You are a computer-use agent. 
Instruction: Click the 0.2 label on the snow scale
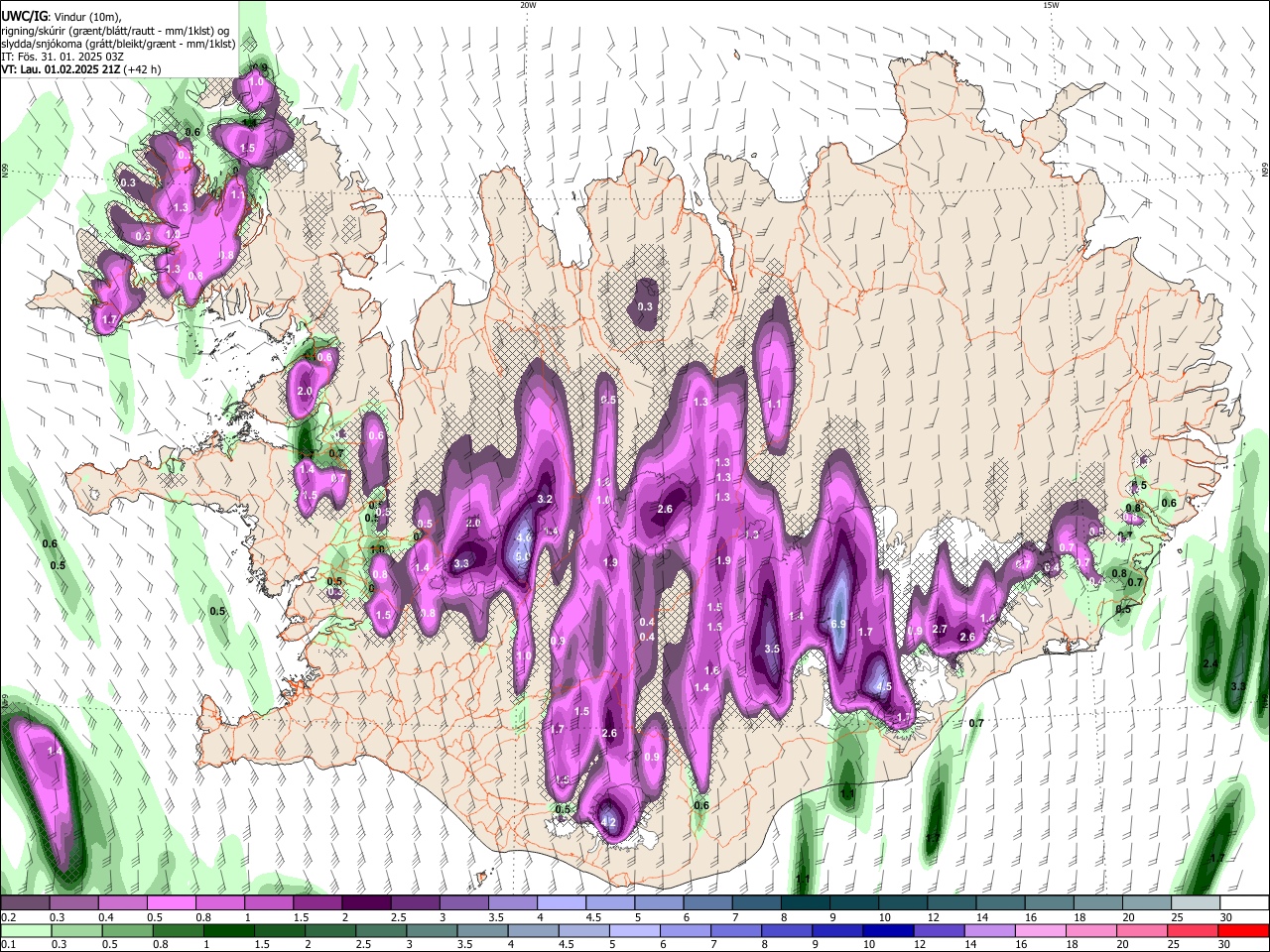pos(8,917)
